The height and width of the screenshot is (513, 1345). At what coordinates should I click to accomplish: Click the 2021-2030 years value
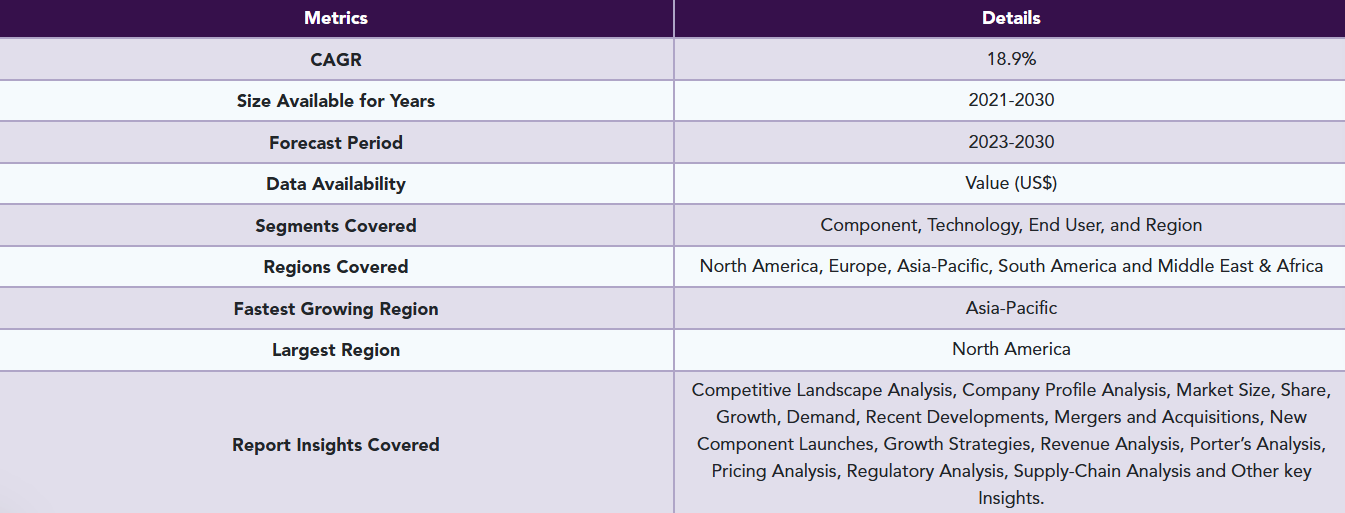coord(1011,100)
